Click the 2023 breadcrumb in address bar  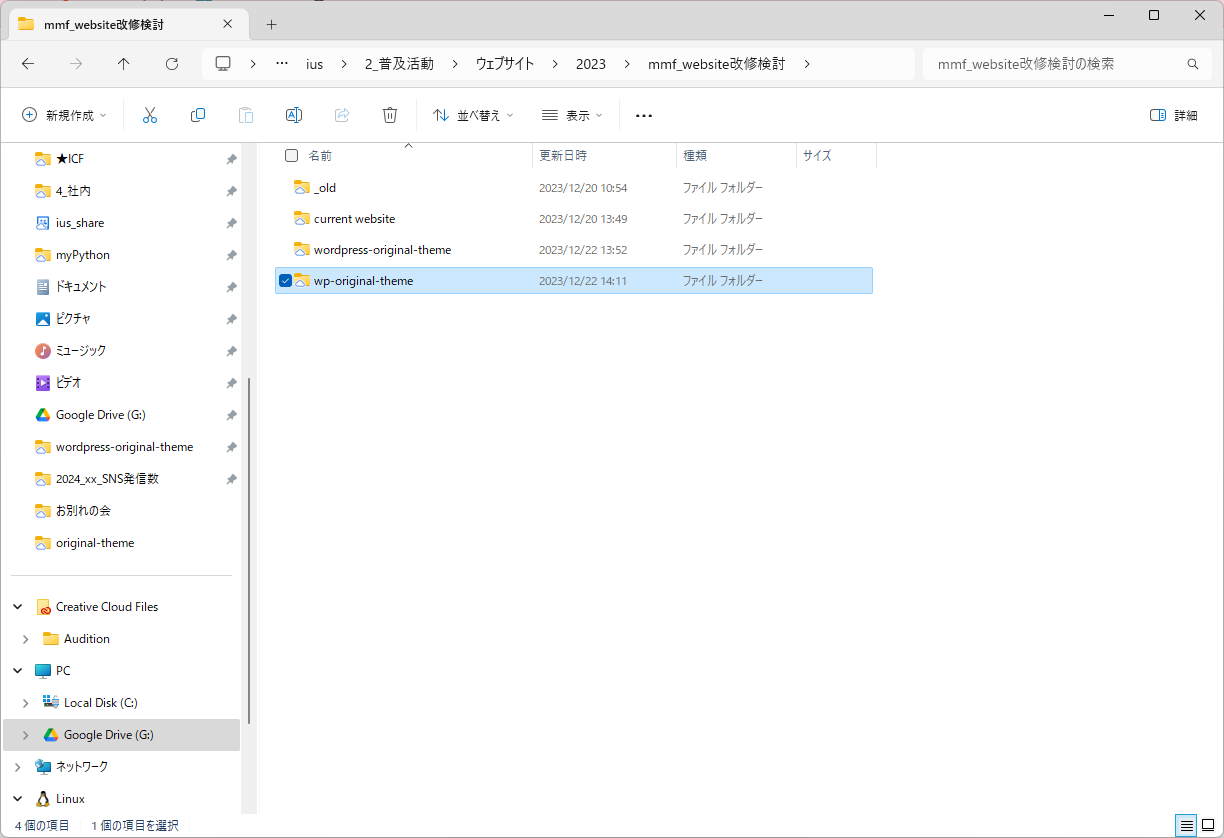(x=590, y=64)
